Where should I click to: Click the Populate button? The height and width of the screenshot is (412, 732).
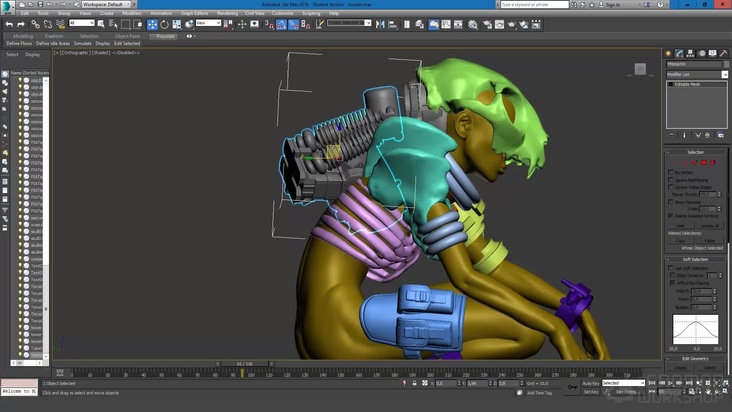(165, 36)
